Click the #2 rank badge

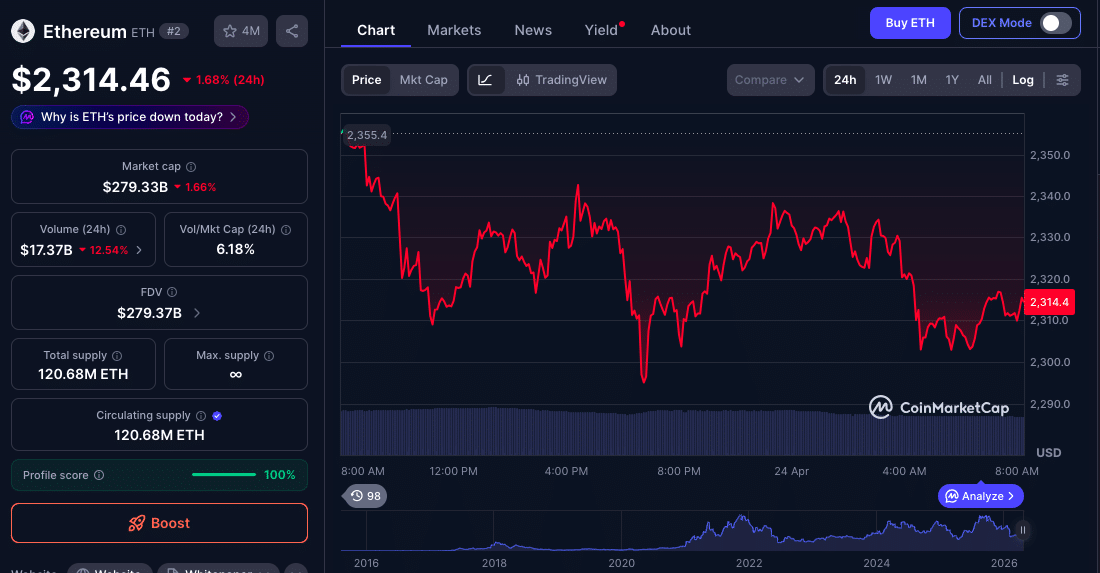coord(174,31)
